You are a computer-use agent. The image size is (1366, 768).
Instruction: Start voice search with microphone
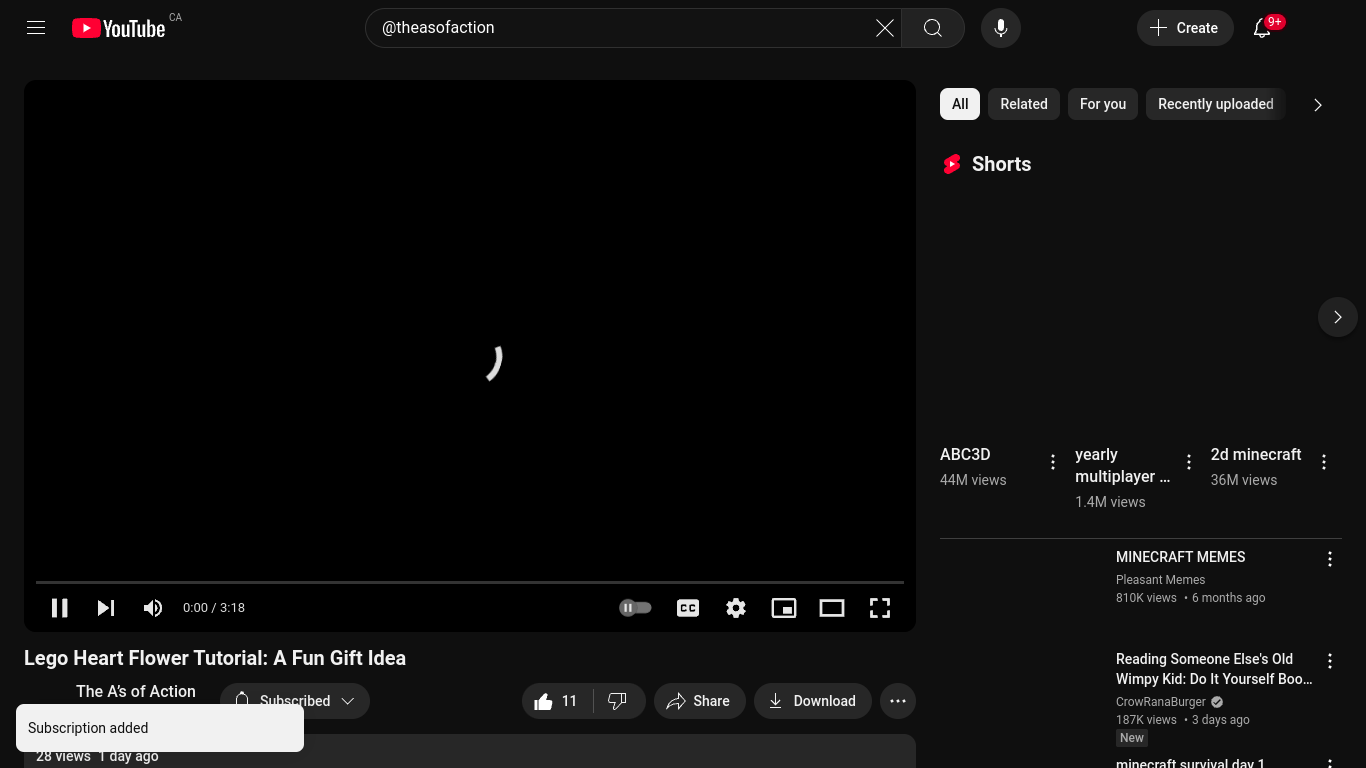point(1001,28)
